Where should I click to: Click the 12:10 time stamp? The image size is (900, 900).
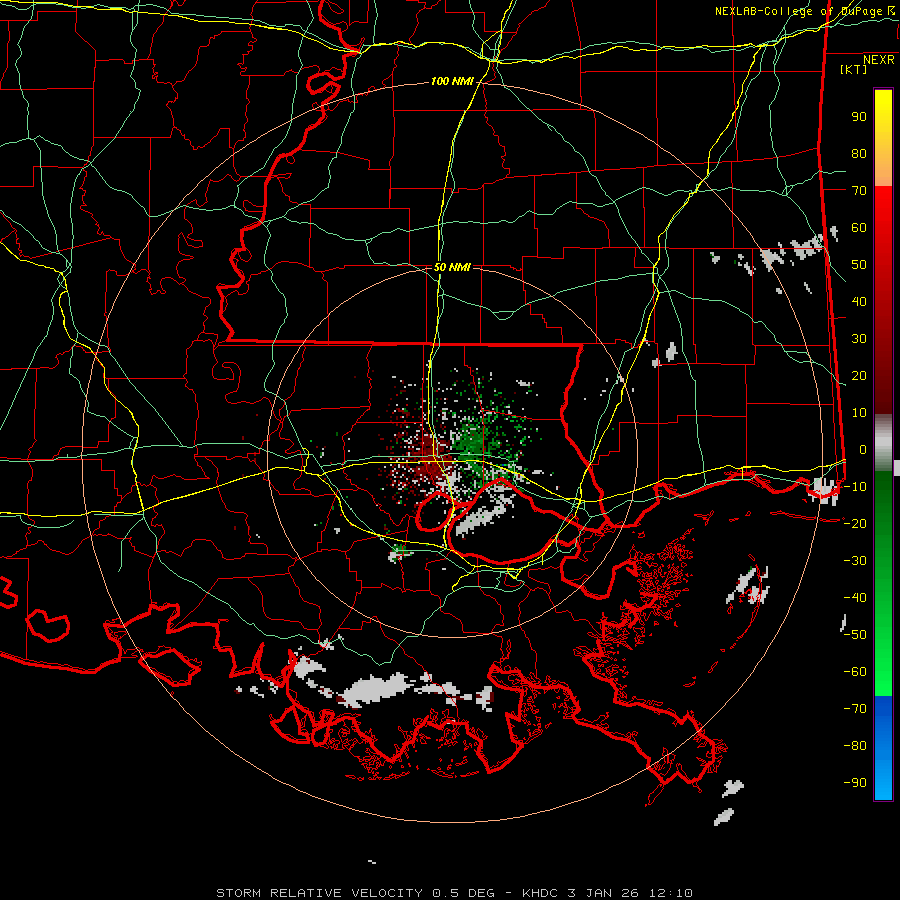(670, 893)
